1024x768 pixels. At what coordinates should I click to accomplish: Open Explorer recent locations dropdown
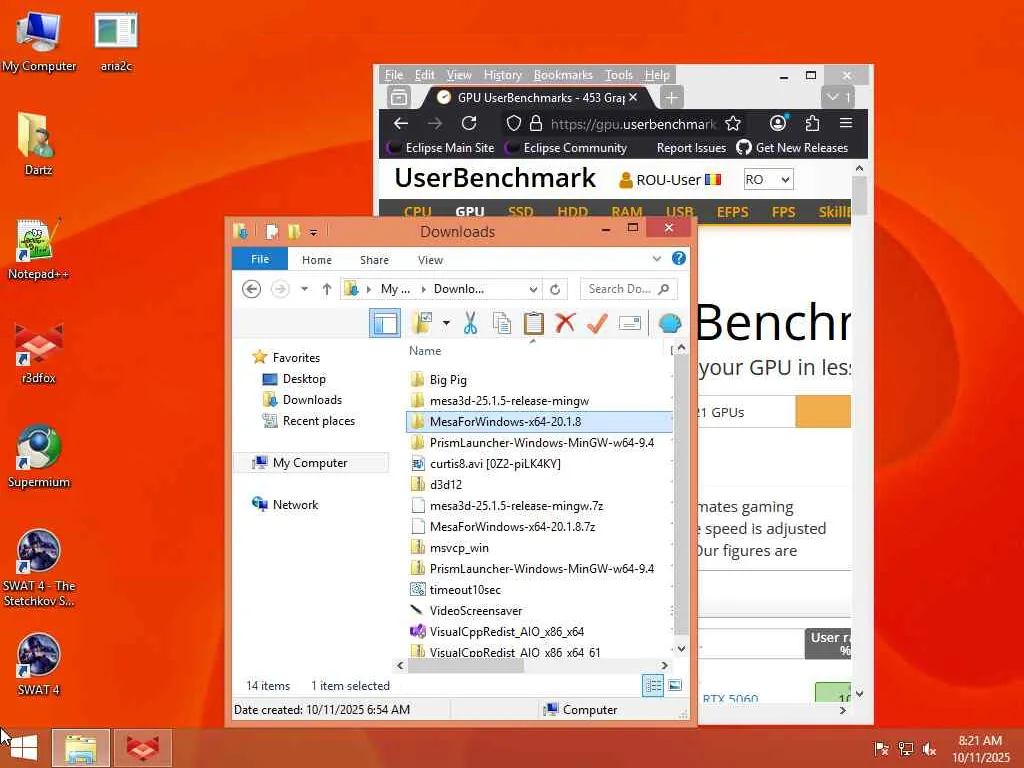point(304,289)
